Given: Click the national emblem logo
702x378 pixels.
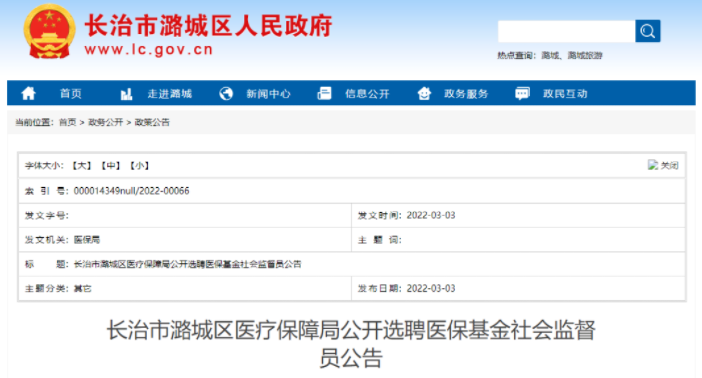Looking at the screenshot, I should 49,31.
